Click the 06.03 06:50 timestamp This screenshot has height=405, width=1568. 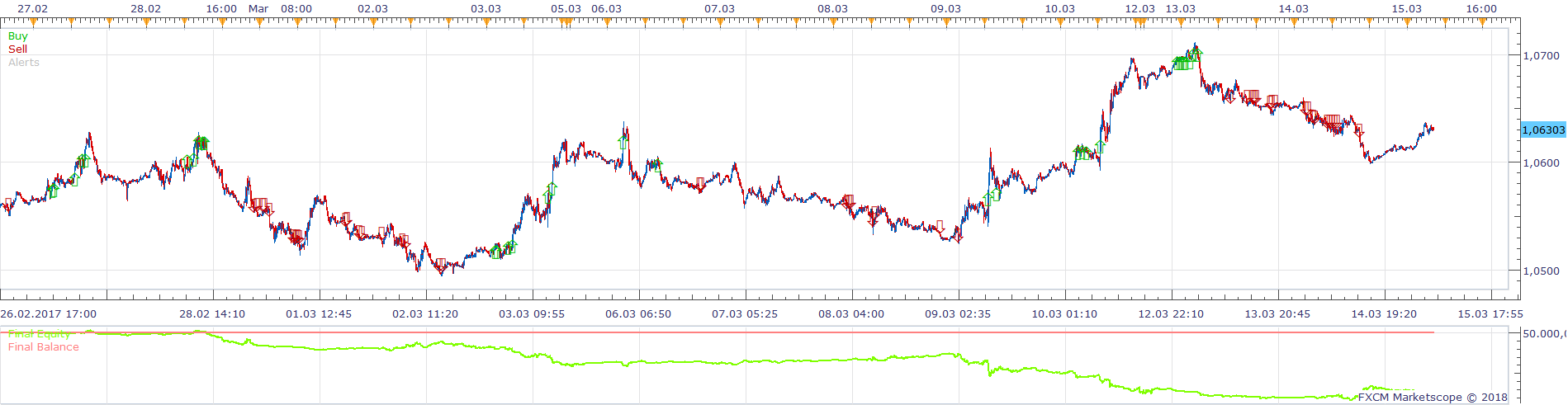[x=638, y=314]
